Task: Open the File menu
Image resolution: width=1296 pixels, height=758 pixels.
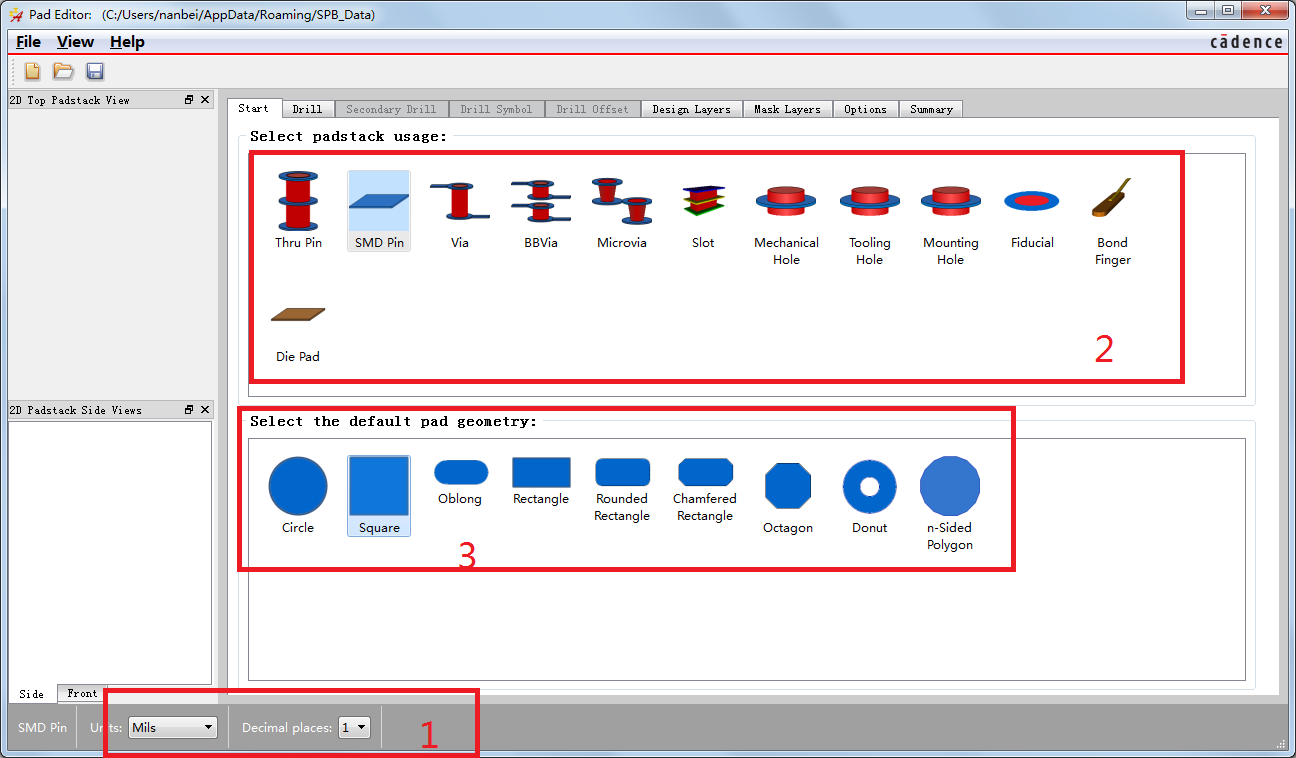Action: coord(28,42)
